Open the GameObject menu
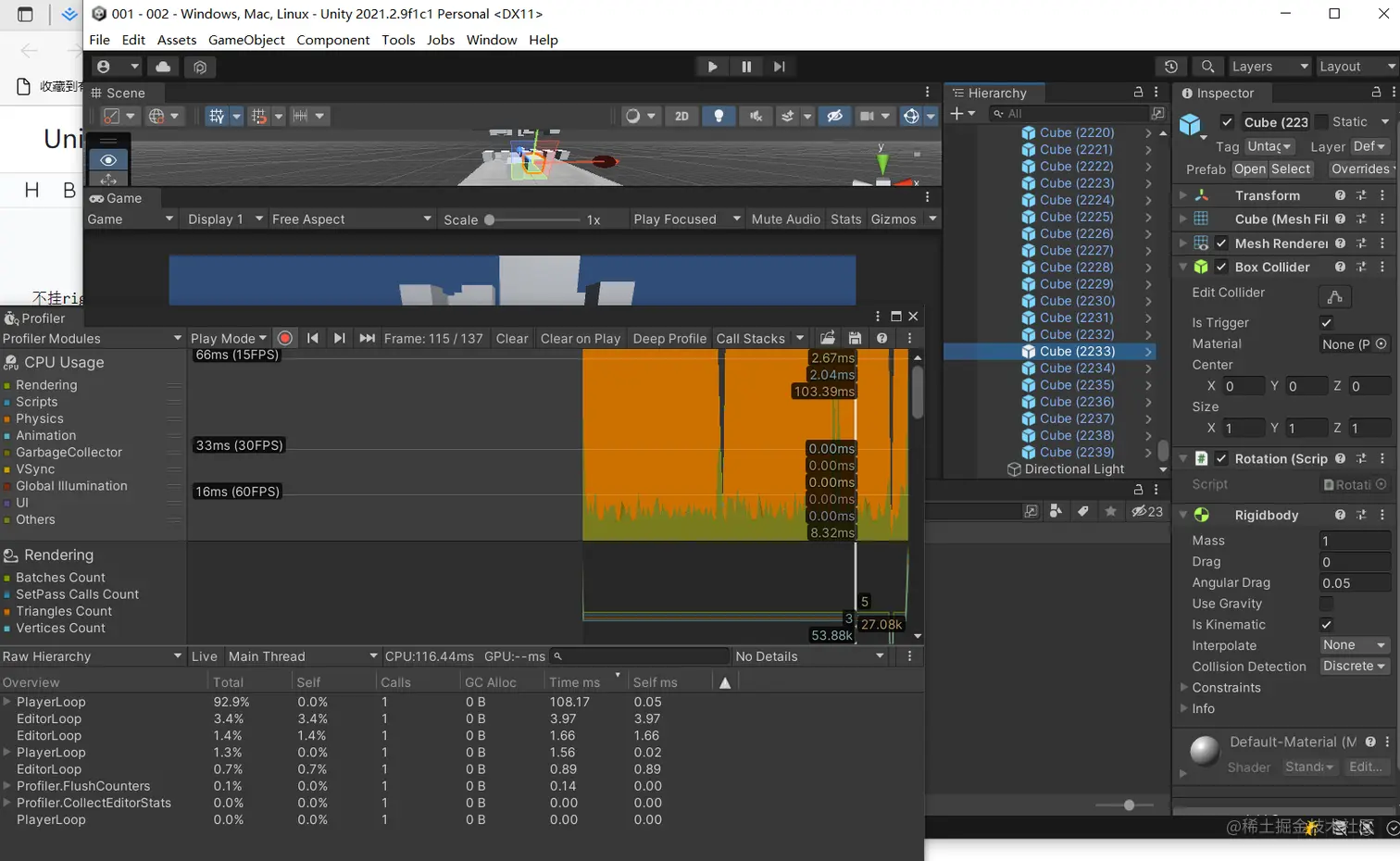 246,40
